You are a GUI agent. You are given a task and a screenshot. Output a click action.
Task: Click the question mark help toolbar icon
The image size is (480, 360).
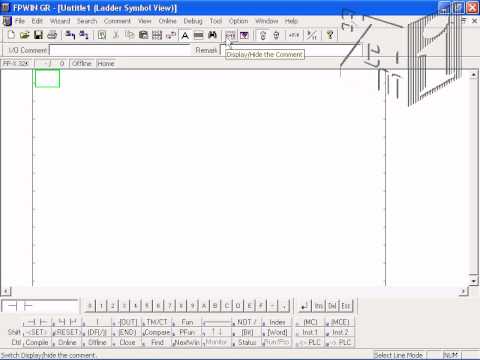tap(330, 35)
